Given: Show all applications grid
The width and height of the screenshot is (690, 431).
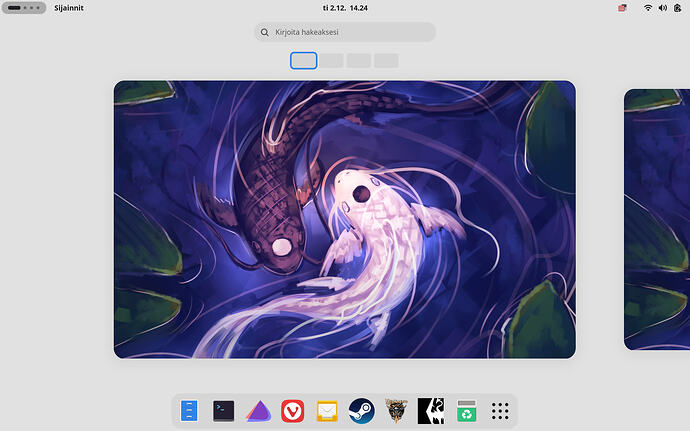Looking at the screenshot, I should pyautogui.click(x=501, y=411).
